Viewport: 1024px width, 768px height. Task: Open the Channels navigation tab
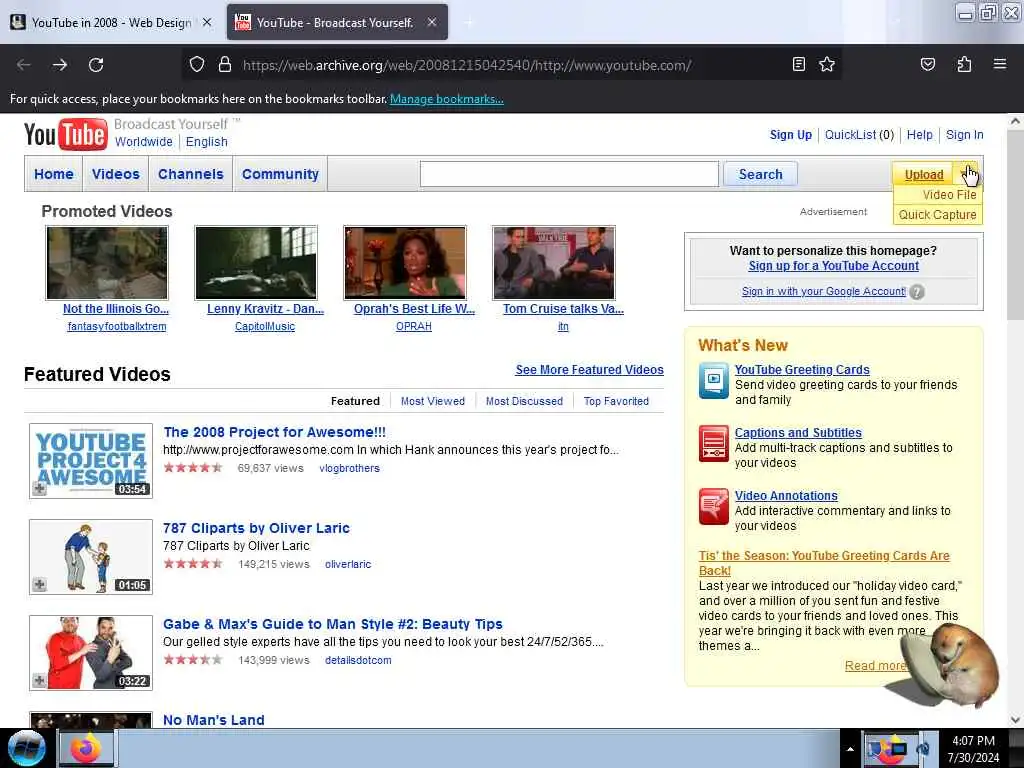pos(191,174)
